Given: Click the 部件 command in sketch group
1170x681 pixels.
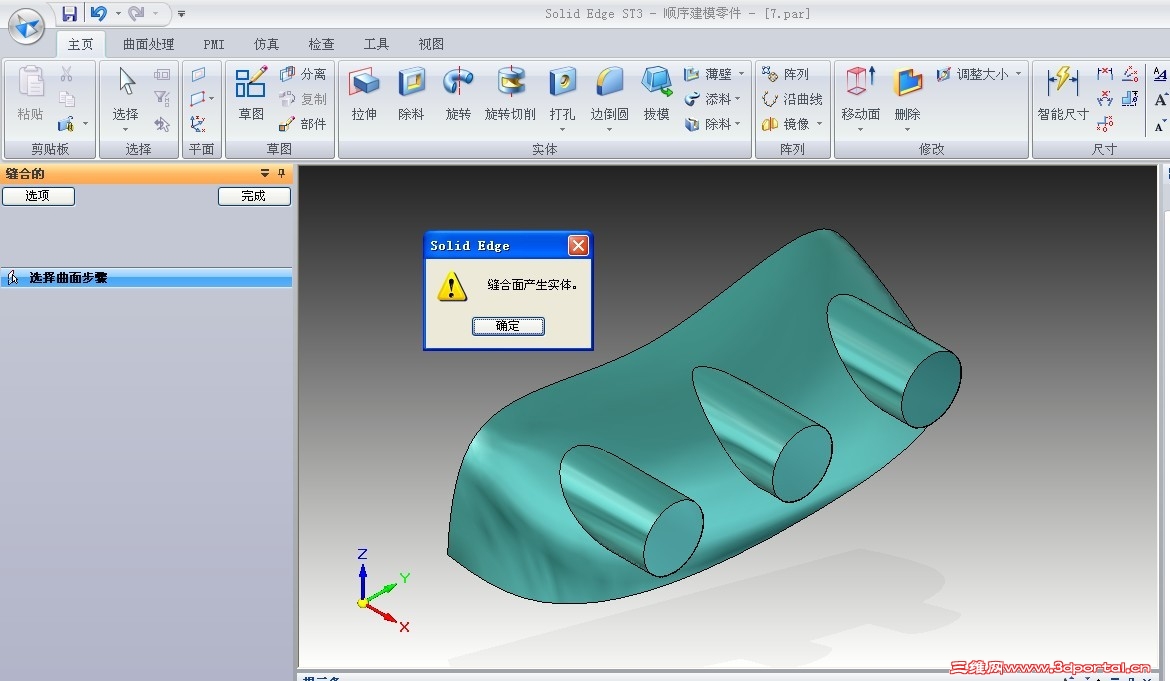Looking at the screenshot, I should click(303, 124).
